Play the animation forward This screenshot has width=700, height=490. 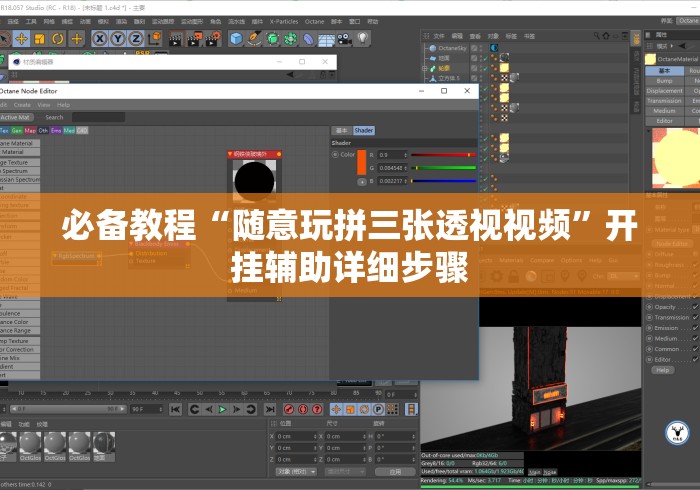pos(222,409)
